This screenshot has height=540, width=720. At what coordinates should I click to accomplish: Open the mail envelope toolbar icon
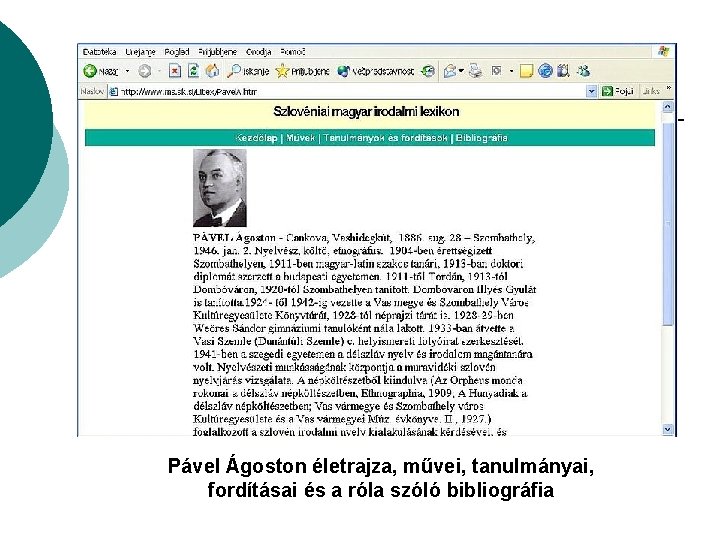pyautogui.click(x=450, y=71)
